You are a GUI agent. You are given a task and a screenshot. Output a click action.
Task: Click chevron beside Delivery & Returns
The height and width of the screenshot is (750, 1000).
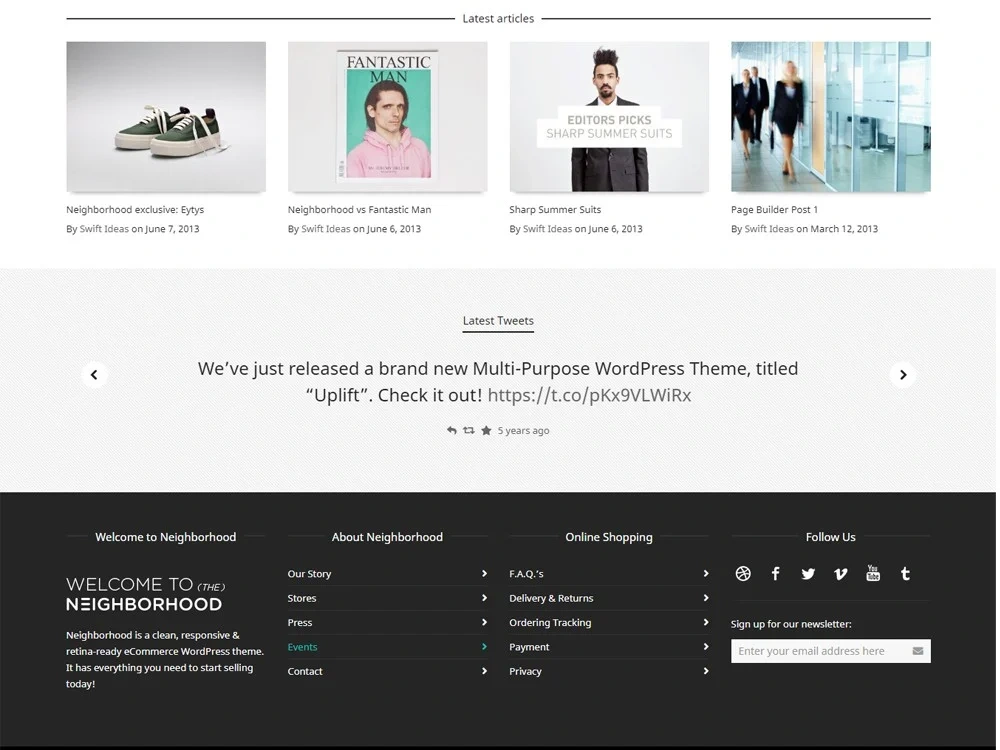[705, 598]
